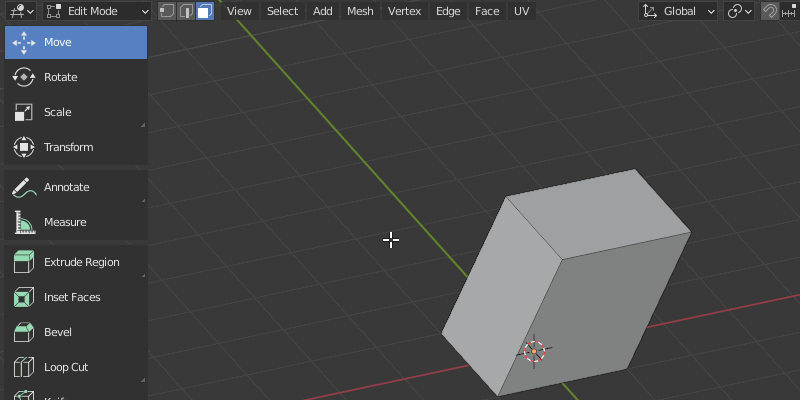The height and width of the screenshot is (400, 800).
Task: Switch to face select mode
Action: coord(205,11)
